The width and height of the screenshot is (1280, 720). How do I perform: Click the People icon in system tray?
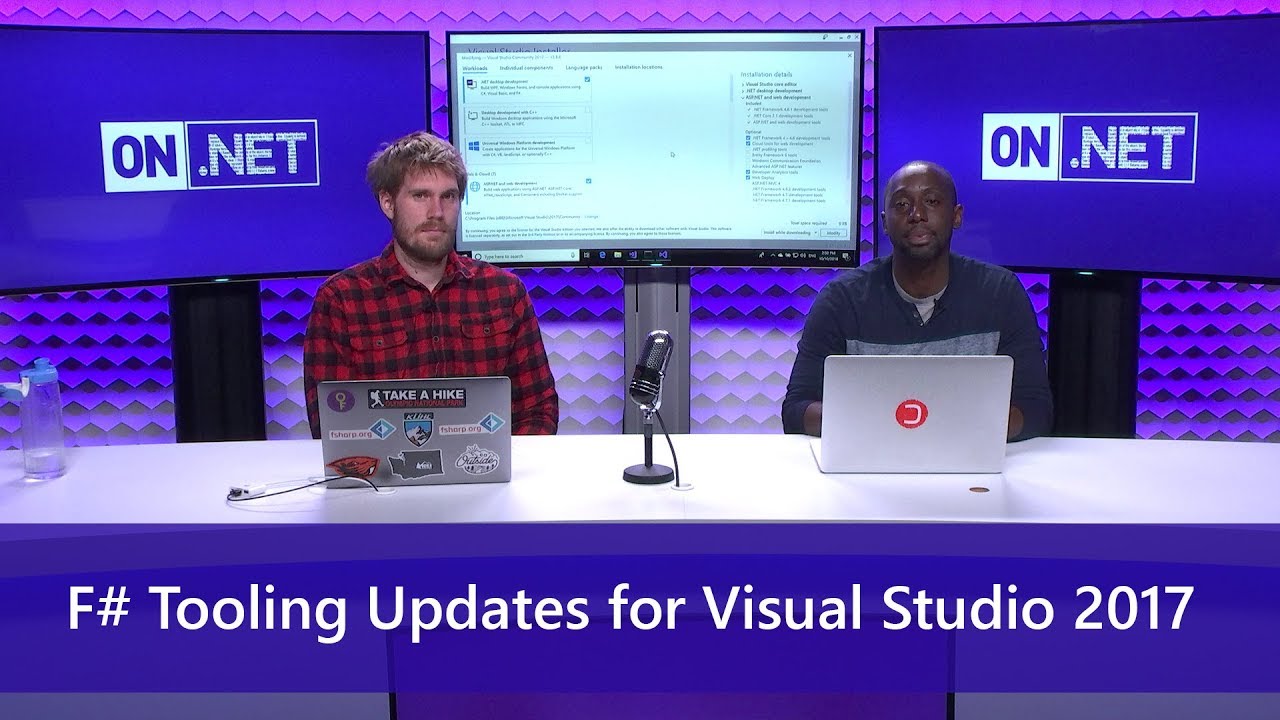point(762,256)
